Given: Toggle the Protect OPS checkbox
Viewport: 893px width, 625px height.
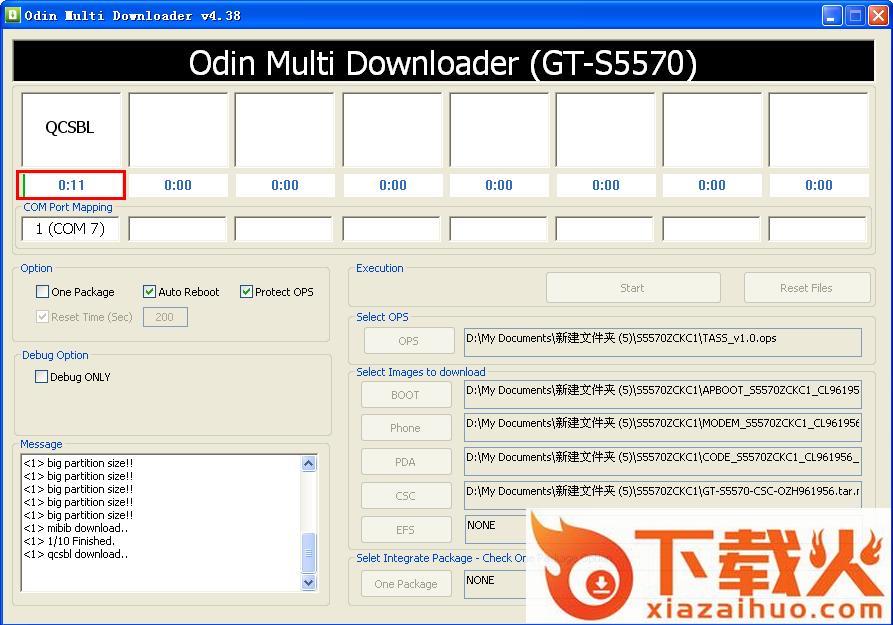Looking at the screenshot, I should point(246,292).
